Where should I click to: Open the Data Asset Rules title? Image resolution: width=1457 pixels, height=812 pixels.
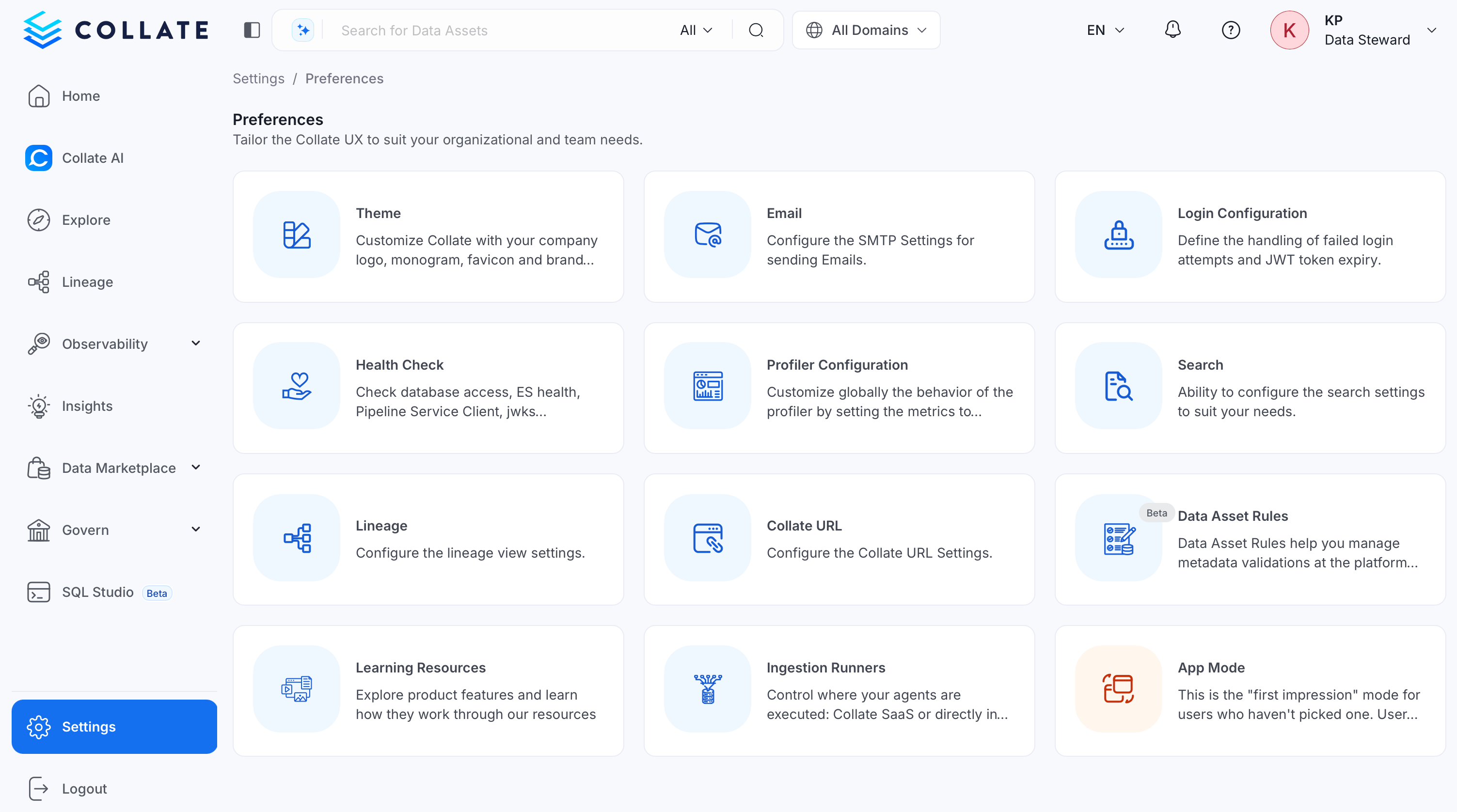(1233, 515)
